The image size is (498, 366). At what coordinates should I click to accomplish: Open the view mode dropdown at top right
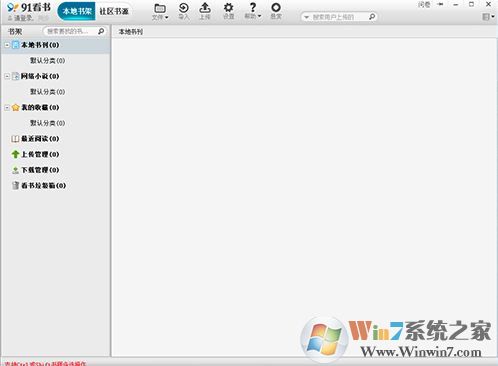coord(488,16)
